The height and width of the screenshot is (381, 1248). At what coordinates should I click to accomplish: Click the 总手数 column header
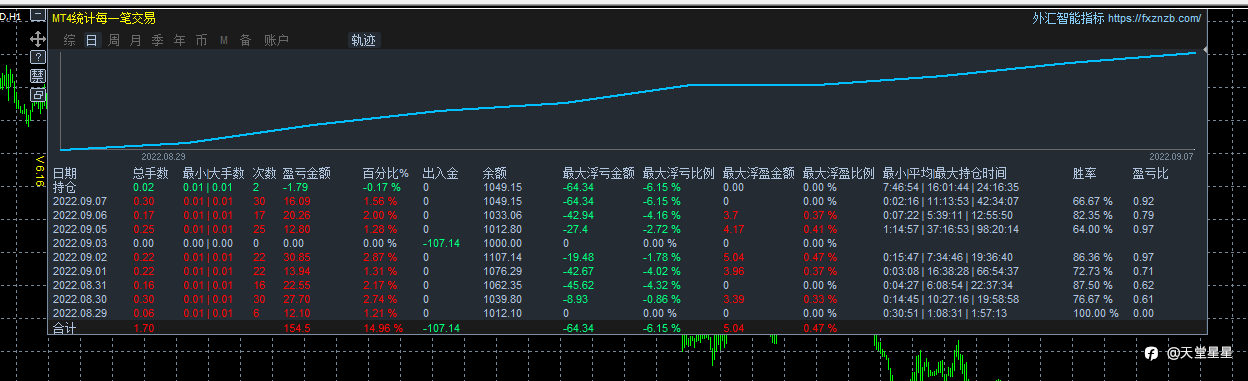coord(150,173)
